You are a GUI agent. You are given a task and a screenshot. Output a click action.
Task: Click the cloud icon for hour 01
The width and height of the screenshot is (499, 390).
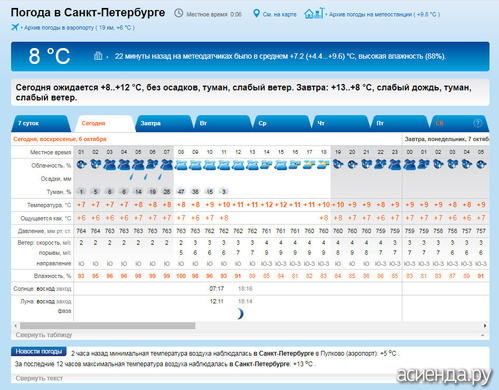click(x=81, y=164)
